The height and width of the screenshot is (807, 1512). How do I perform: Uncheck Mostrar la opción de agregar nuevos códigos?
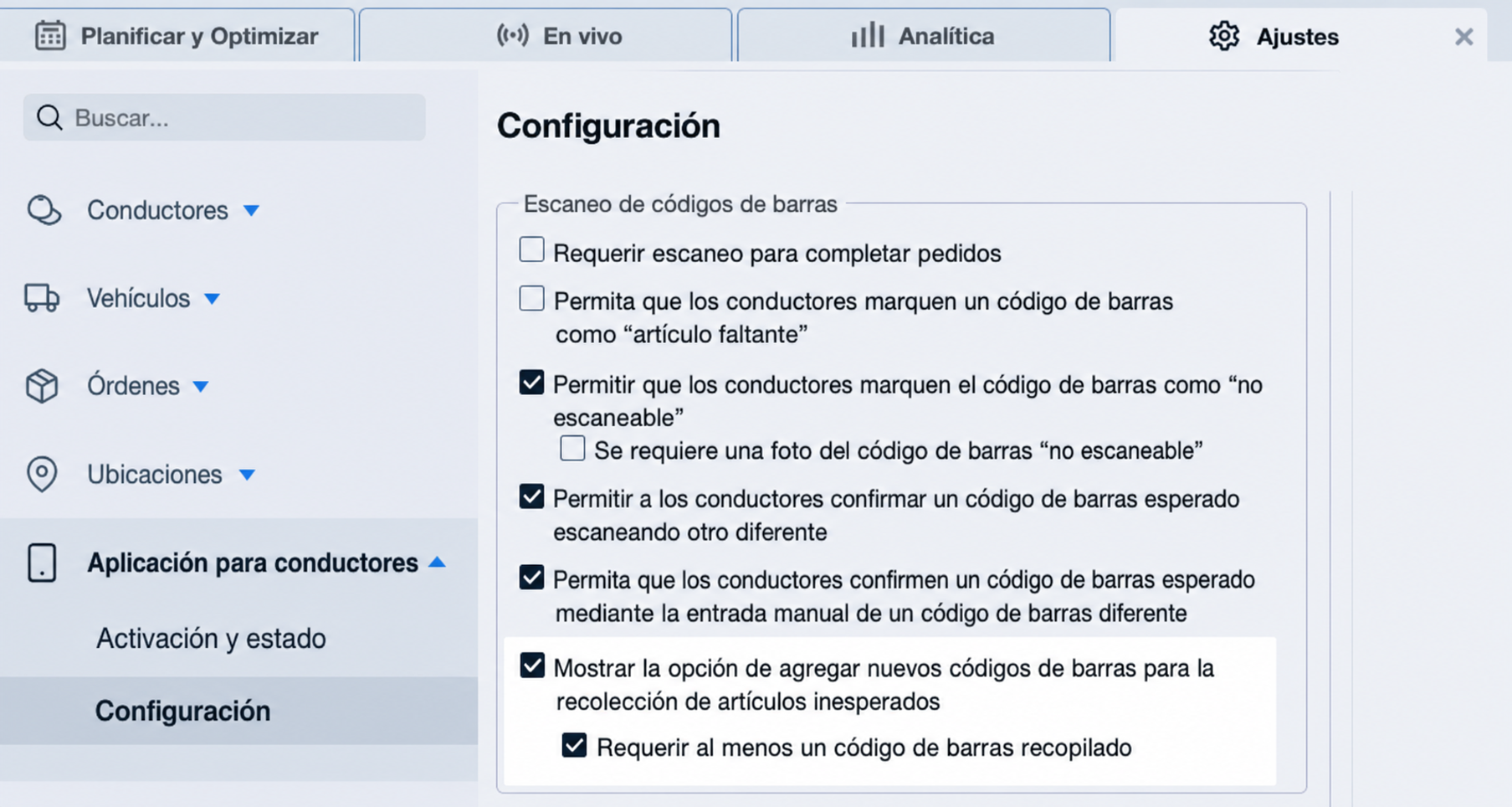tap(532, 666)
